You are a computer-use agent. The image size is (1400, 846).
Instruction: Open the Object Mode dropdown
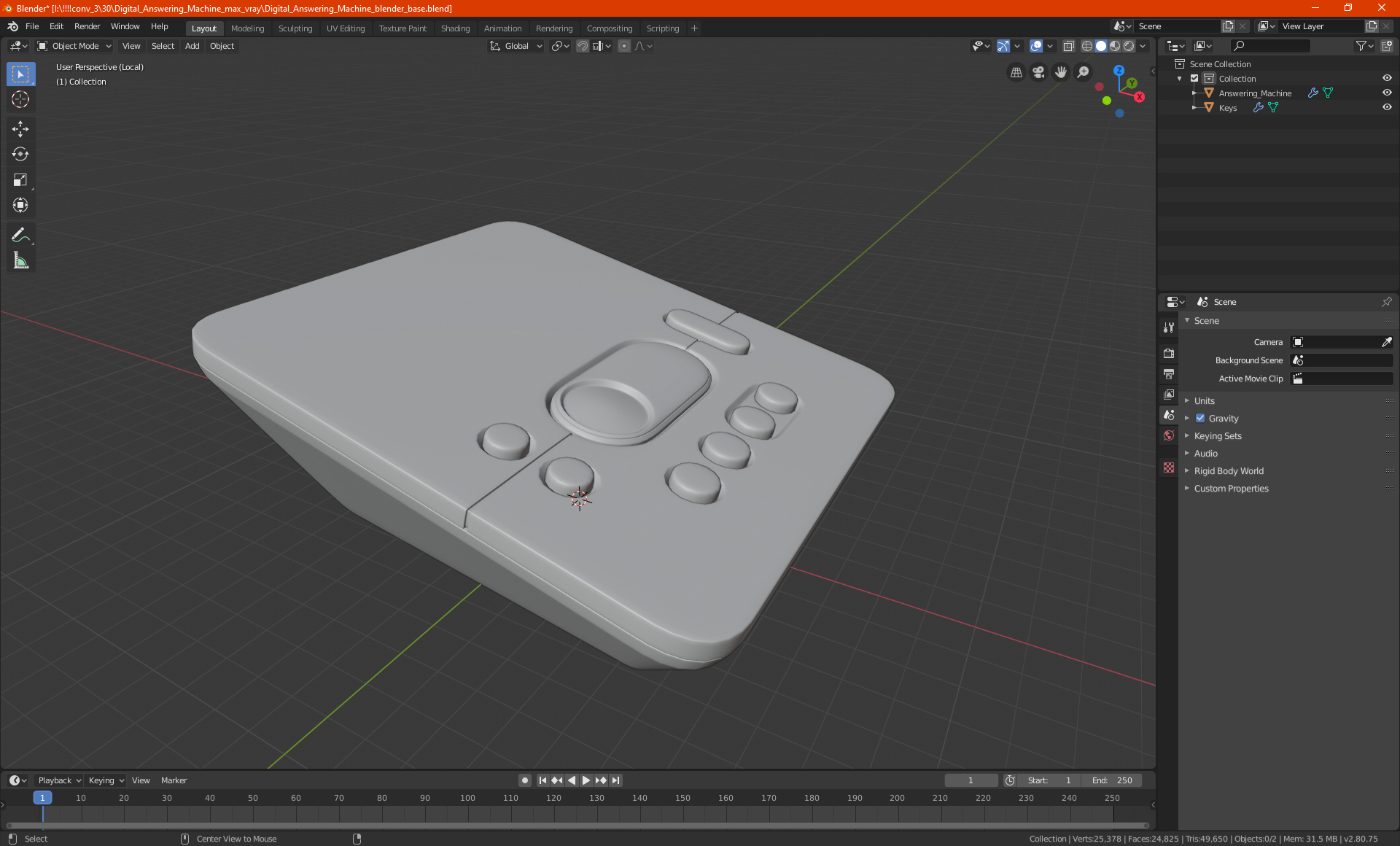click(x=74, y=46)
